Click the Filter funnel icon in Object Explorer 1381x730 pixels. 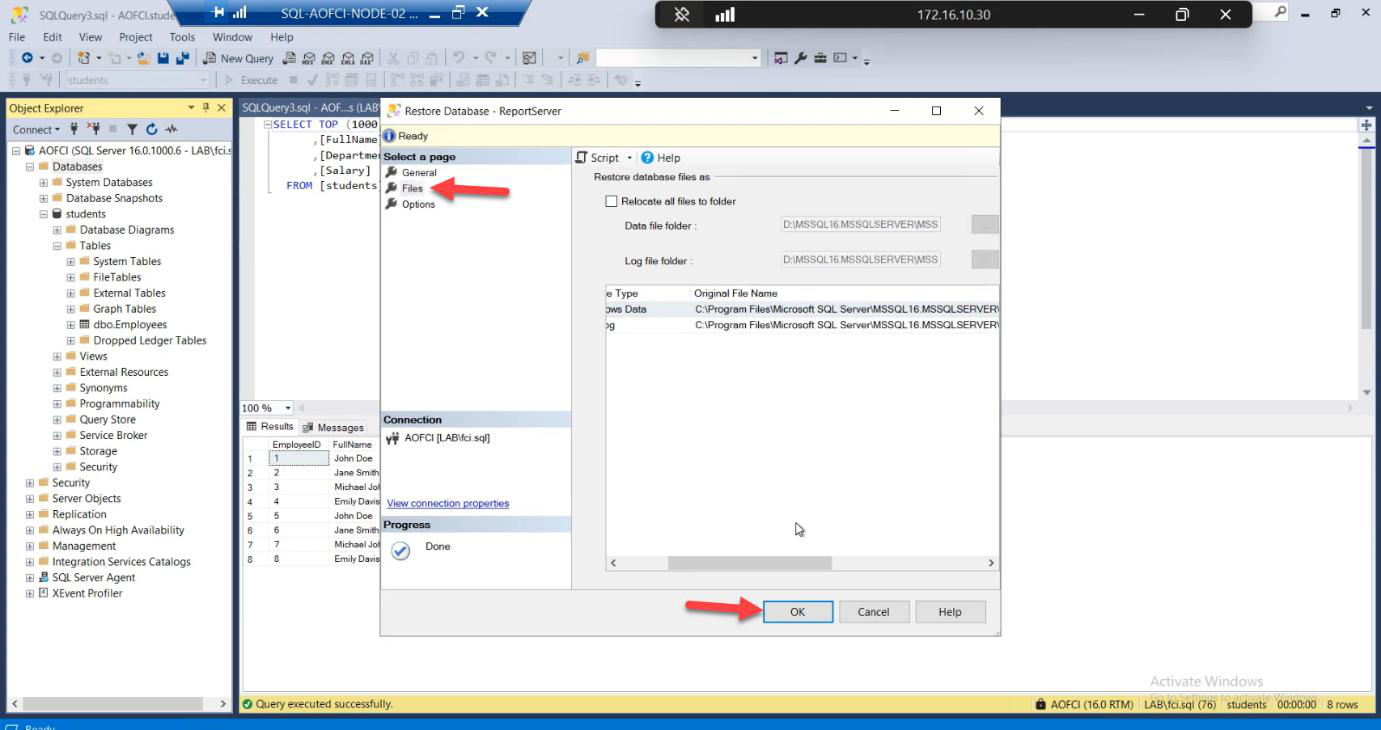(132, 129)
